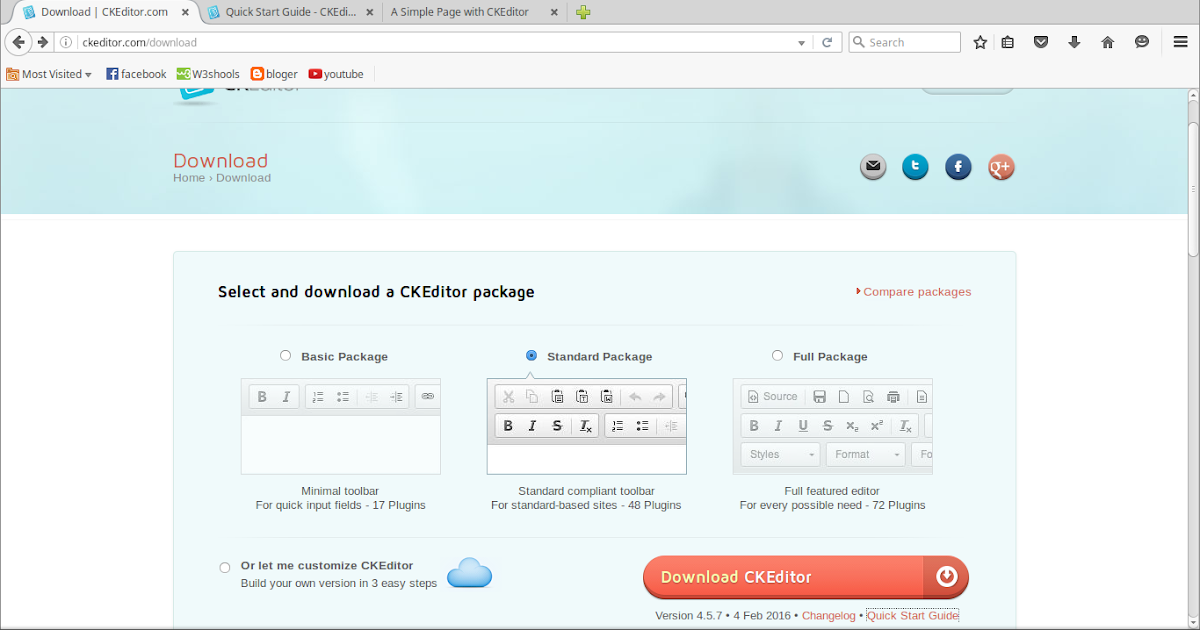Expand the Most Visited bookmarks dropdown
The width and height of the screenshot is (1200, 630).
click(49, 74)
